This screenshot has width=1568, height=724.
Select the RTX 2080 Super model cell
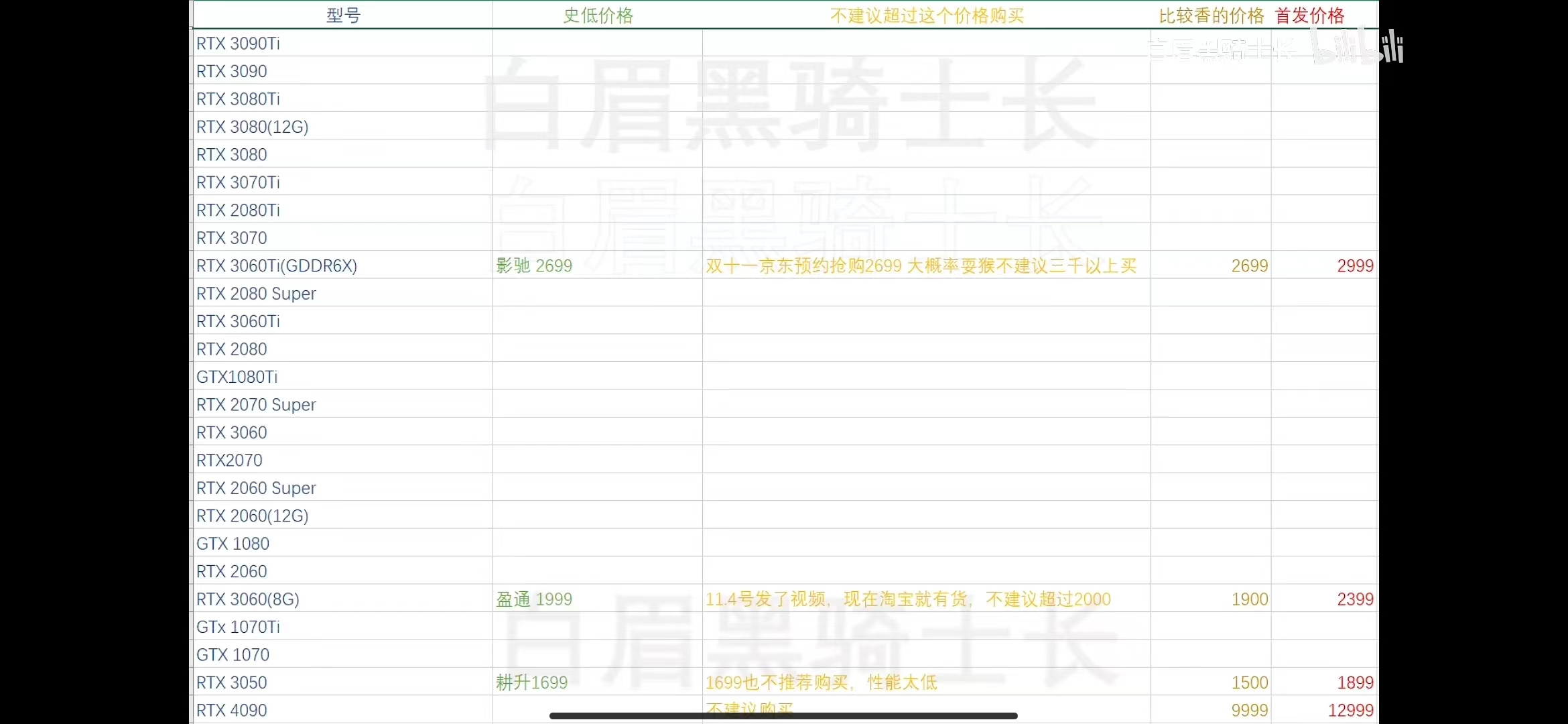click(x=256, y=294)
